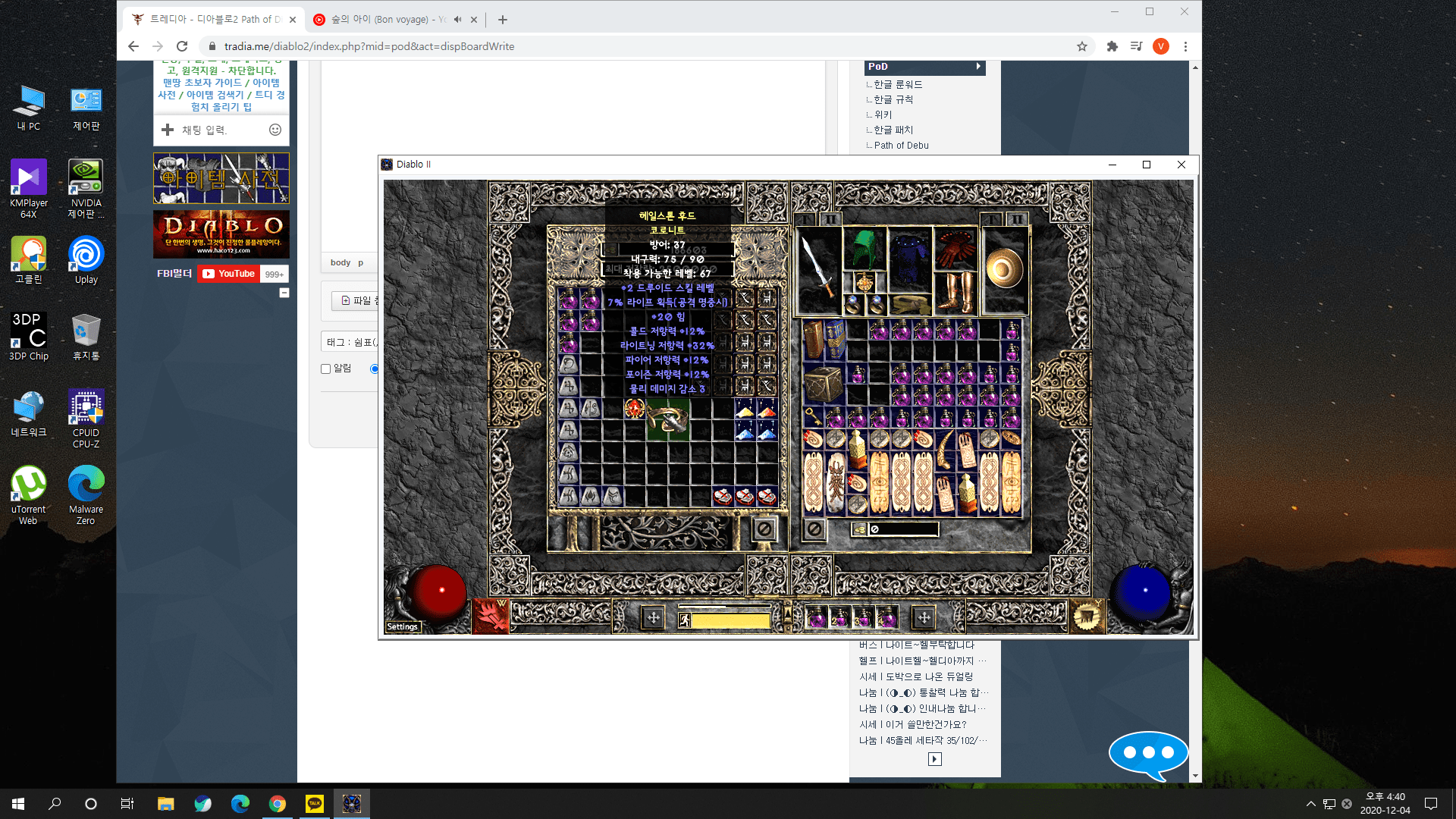The height and width of the screenshot is (819, 1456).
Task: Show hidden system tray icons
Action: pos(1310,804)
